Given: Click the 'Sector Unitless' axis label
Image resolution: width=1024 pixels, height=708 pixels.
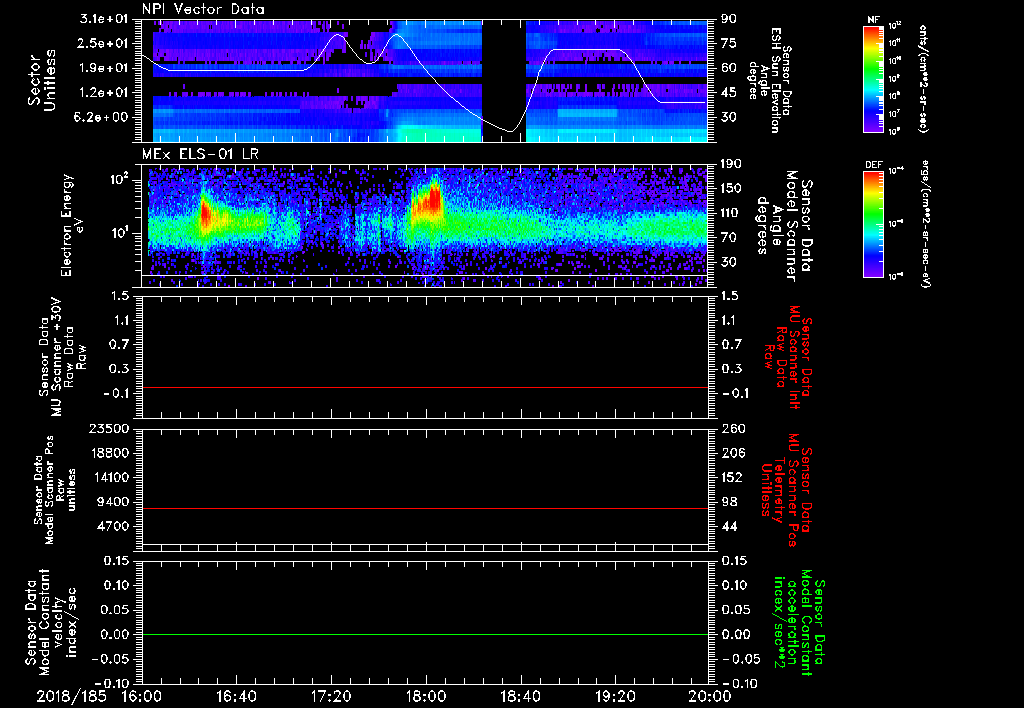Looking at the screenshot, I should (x=42, y=80).
